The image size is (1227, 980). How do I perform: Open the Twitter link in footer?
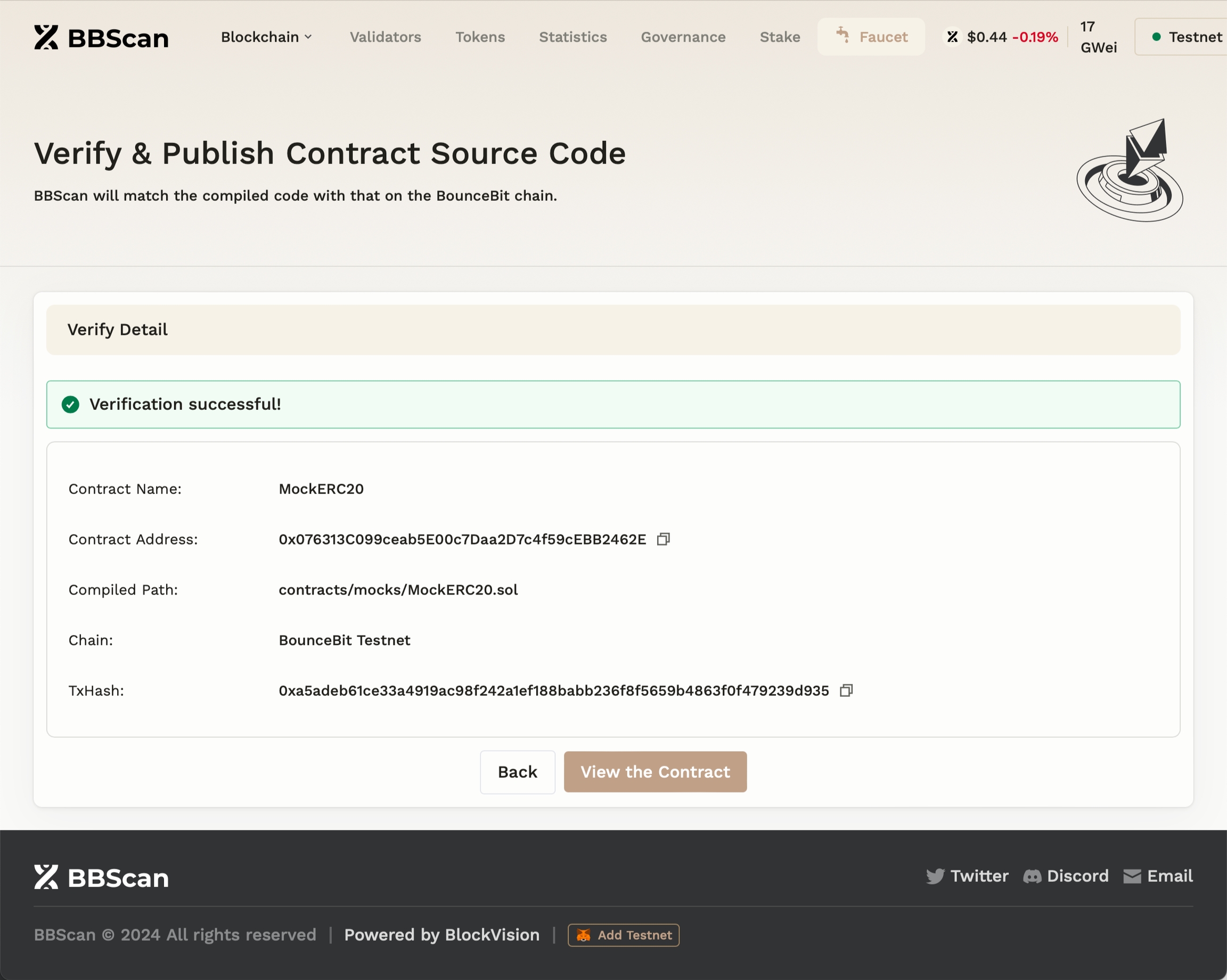tap(967, 876)
